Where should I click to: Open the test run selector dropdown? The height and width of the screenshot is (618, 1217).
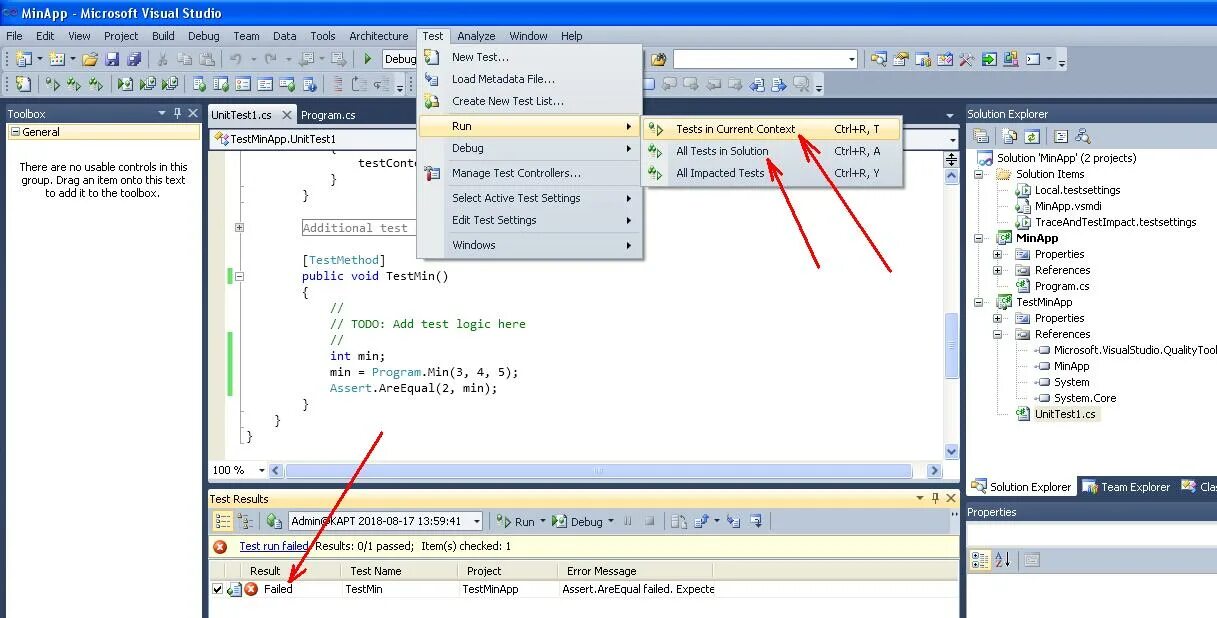[476, 521]
